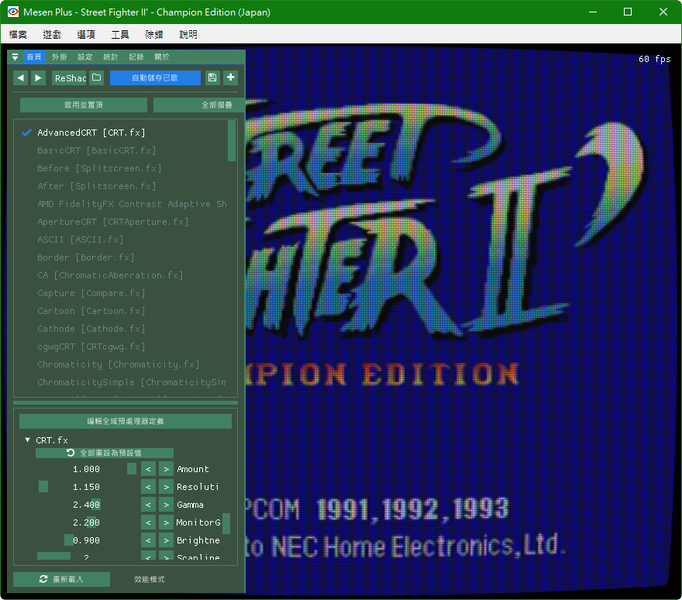Click 編輯全域預處理器定義 button
The width and height of the screenshot is (682, 600).
tap(125, 421)
